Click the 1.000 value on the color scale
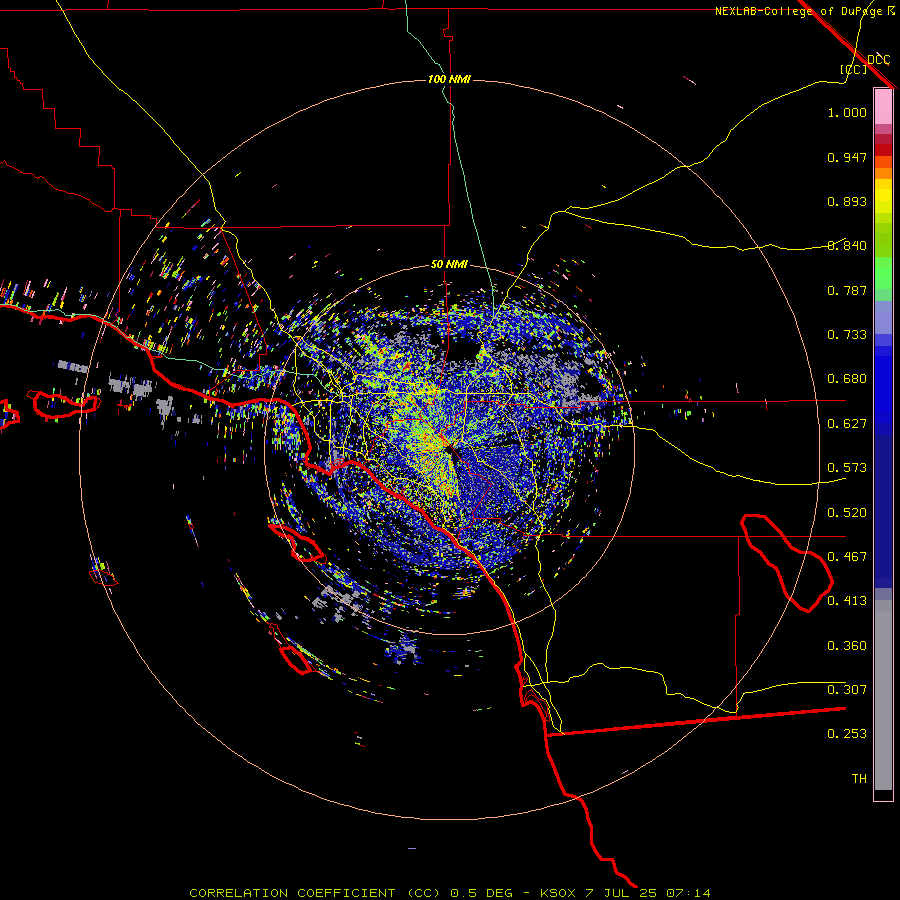Screen dimensions: 900x900 pyautogui.click(x=847, y=112)
